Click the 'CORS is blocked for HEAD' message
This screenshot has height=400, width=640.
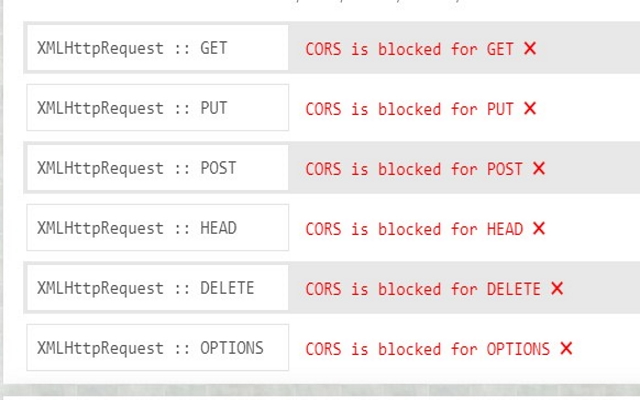click(414, 228)
